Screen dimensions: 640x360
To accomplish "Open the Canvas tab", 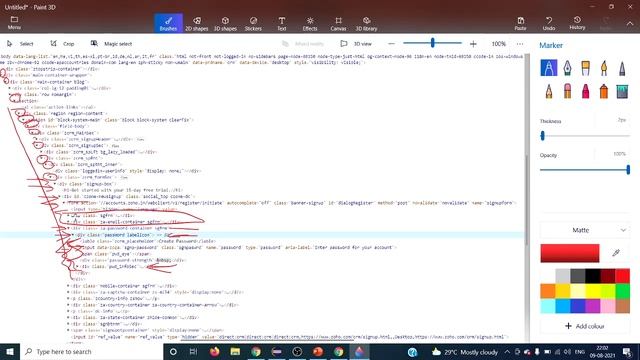I will point(338,24).
